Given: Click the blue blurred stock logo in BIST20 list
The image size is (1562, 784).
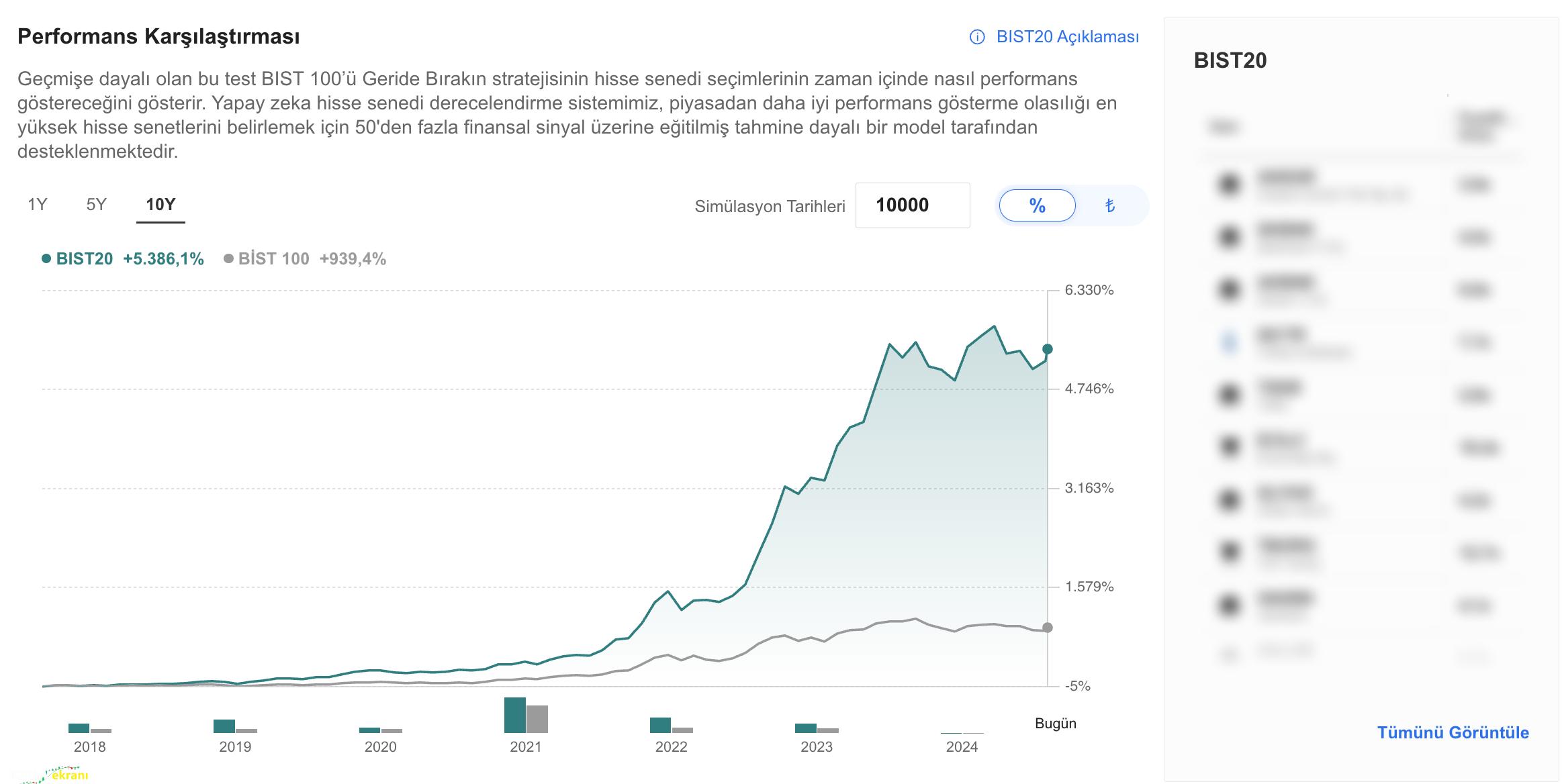Looking at the screenshot, I should pos(1230,342).
